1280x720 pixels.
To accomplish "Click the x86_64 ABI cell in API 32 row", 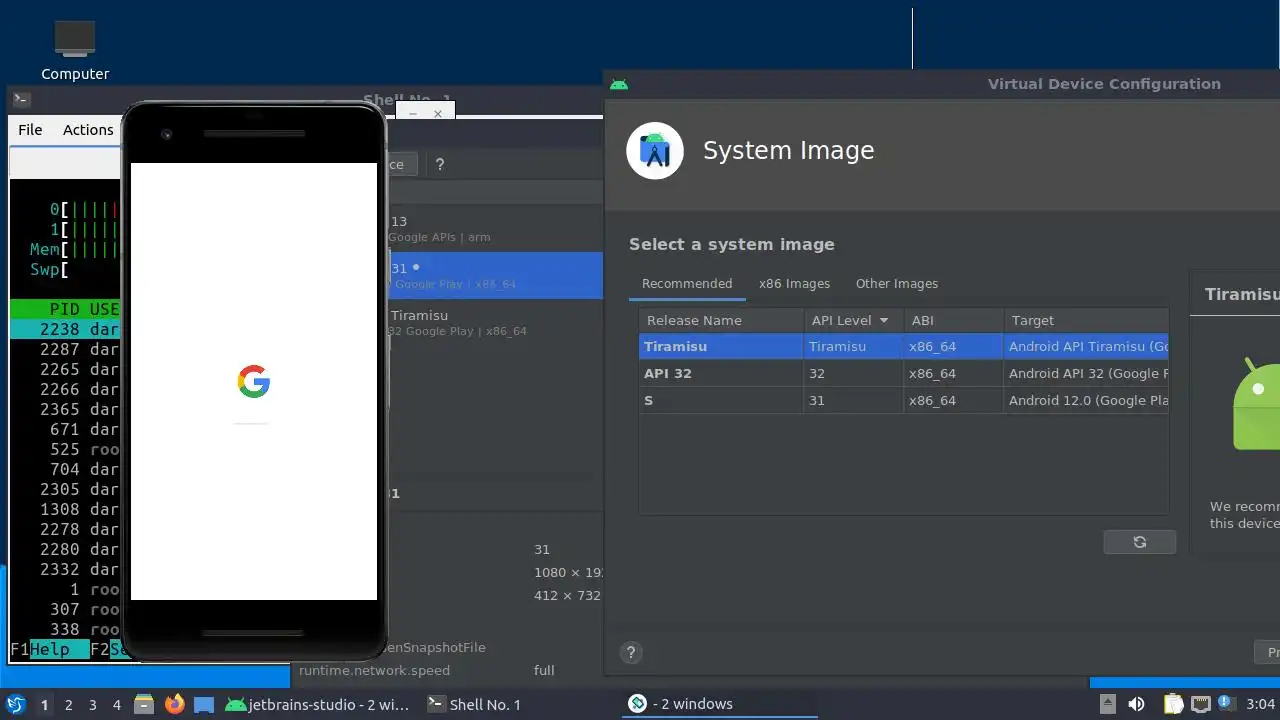I will tap(954, 374).
